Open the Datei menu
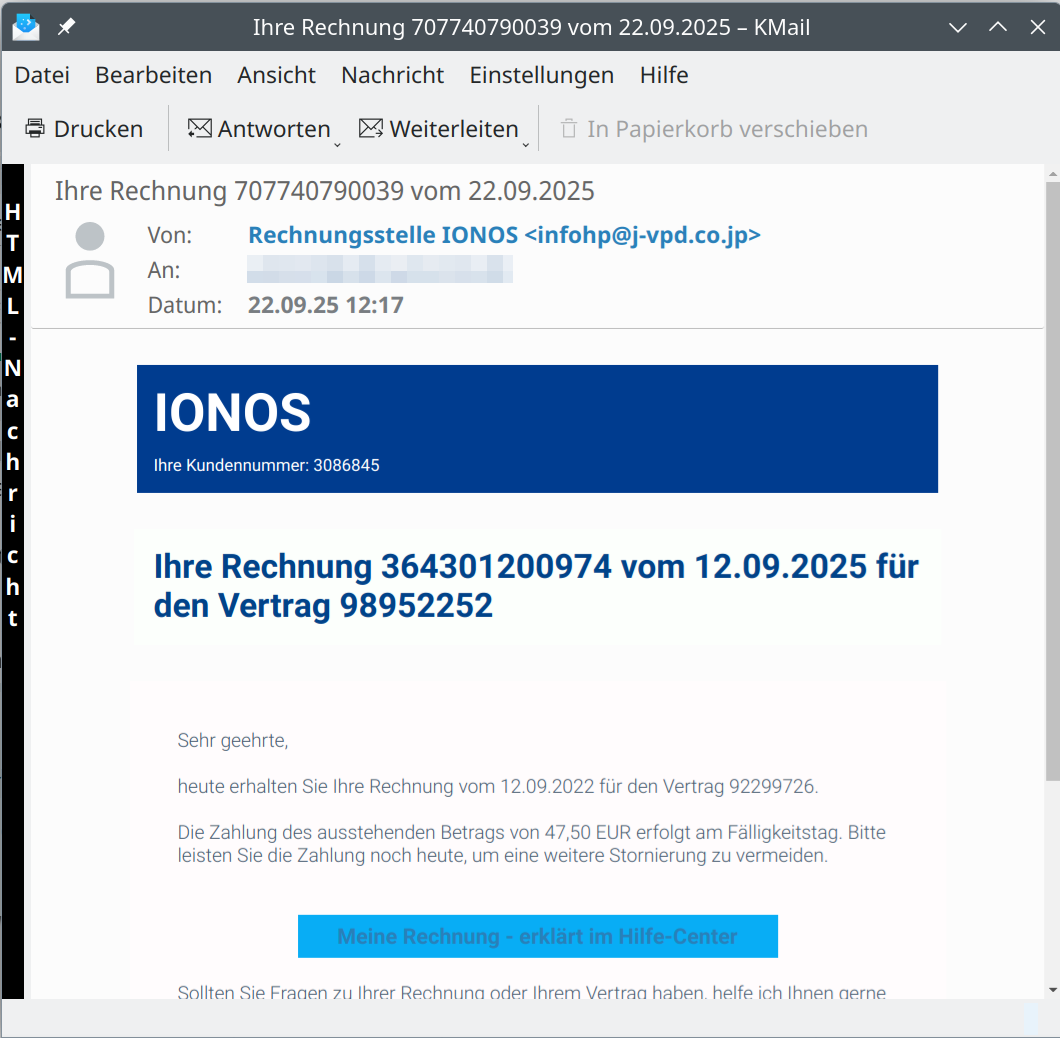The width and height of the screenshot is (1060, 1038). 42,75
